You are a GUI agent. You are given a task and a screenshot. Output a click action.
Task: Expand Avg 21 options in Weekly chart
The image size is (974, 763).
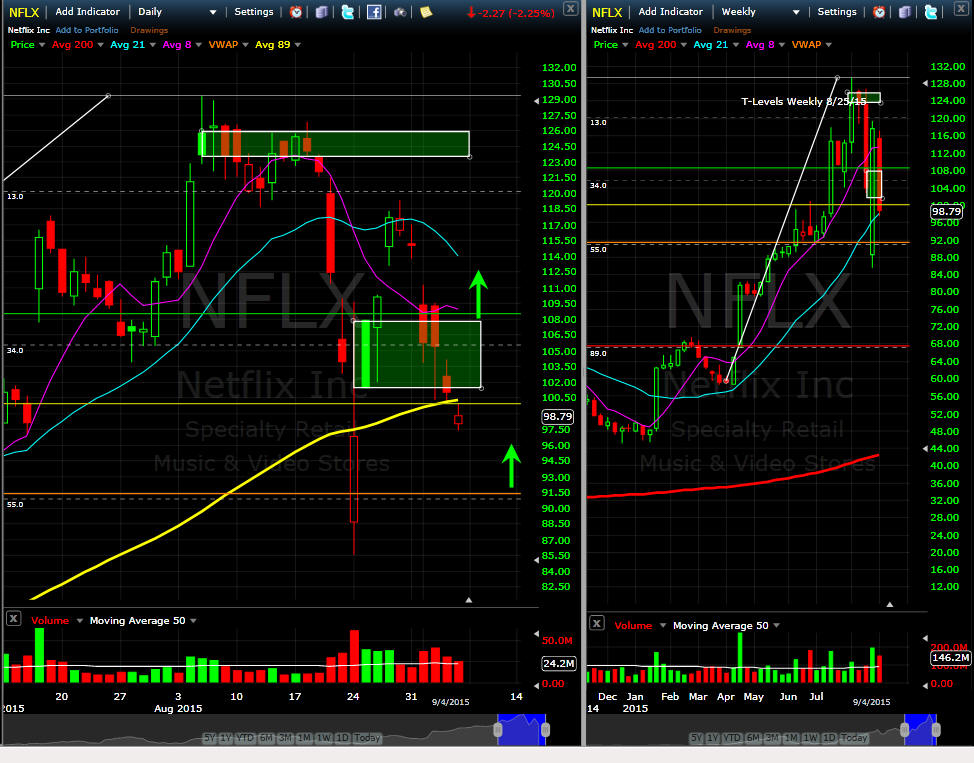click(736, 45)
